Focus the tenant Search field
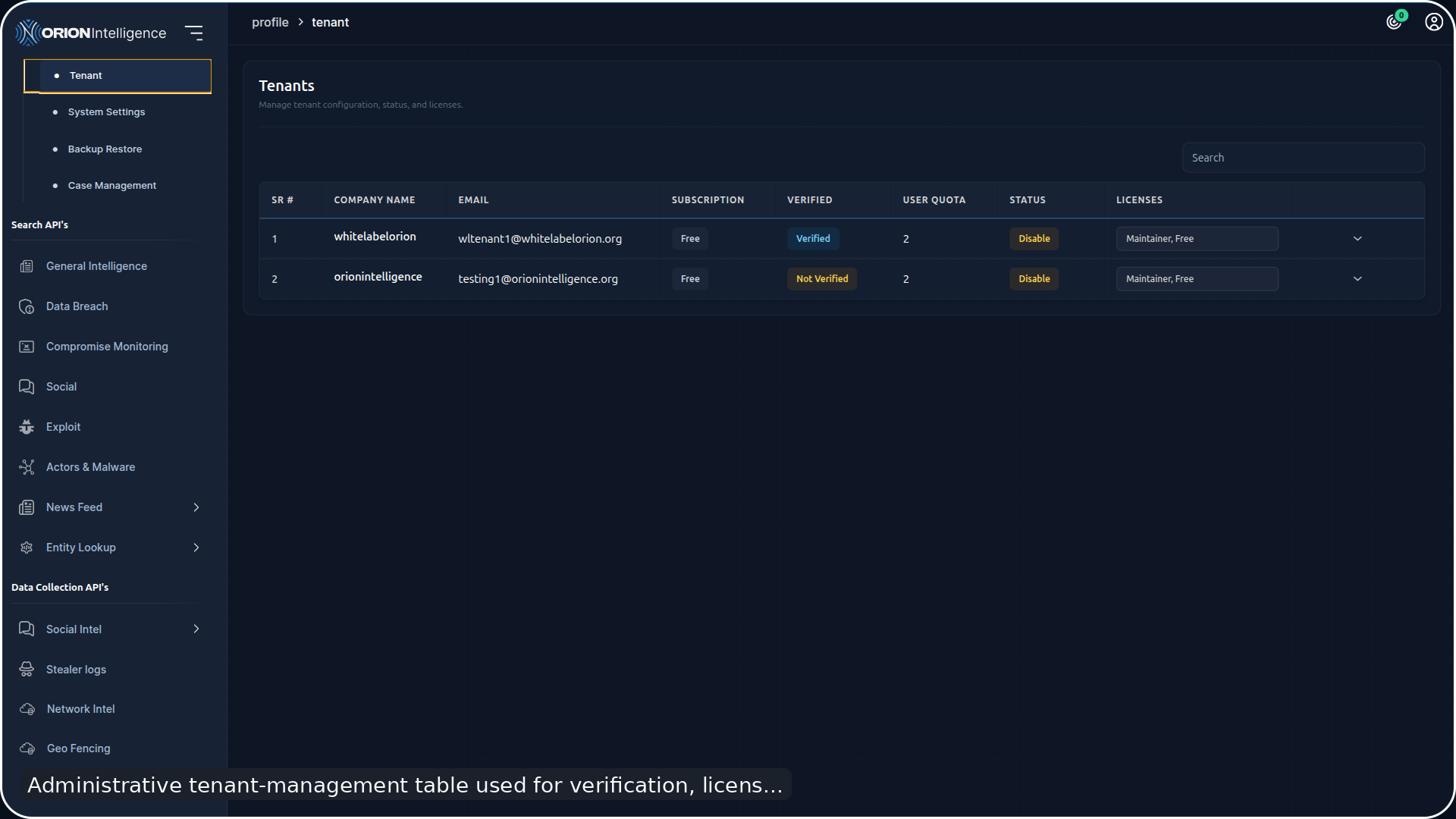The height and width of the screenshot is (819, 1456). (x=1303, y=158)
